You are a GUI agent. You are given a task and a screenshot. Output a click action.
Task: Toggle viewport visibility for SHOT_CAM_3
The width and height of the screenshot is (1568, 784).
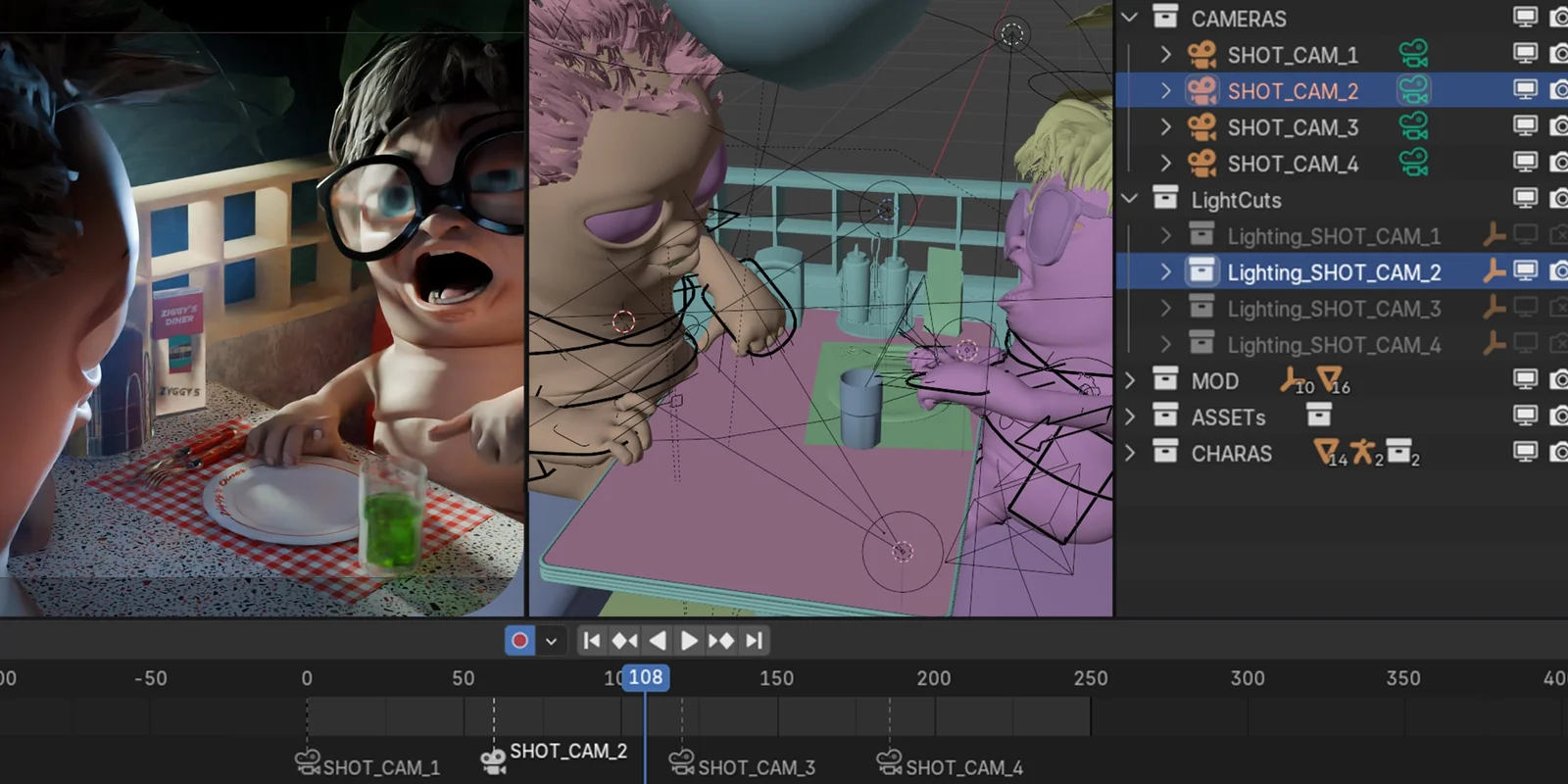tap(1525, 125)
